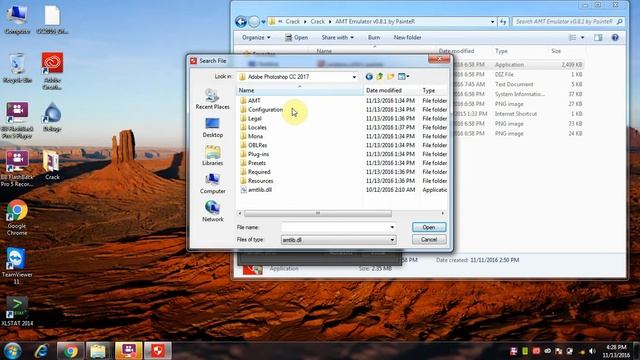
Task: Go to Desktop in the dialog's places bar
Action: 212,127
